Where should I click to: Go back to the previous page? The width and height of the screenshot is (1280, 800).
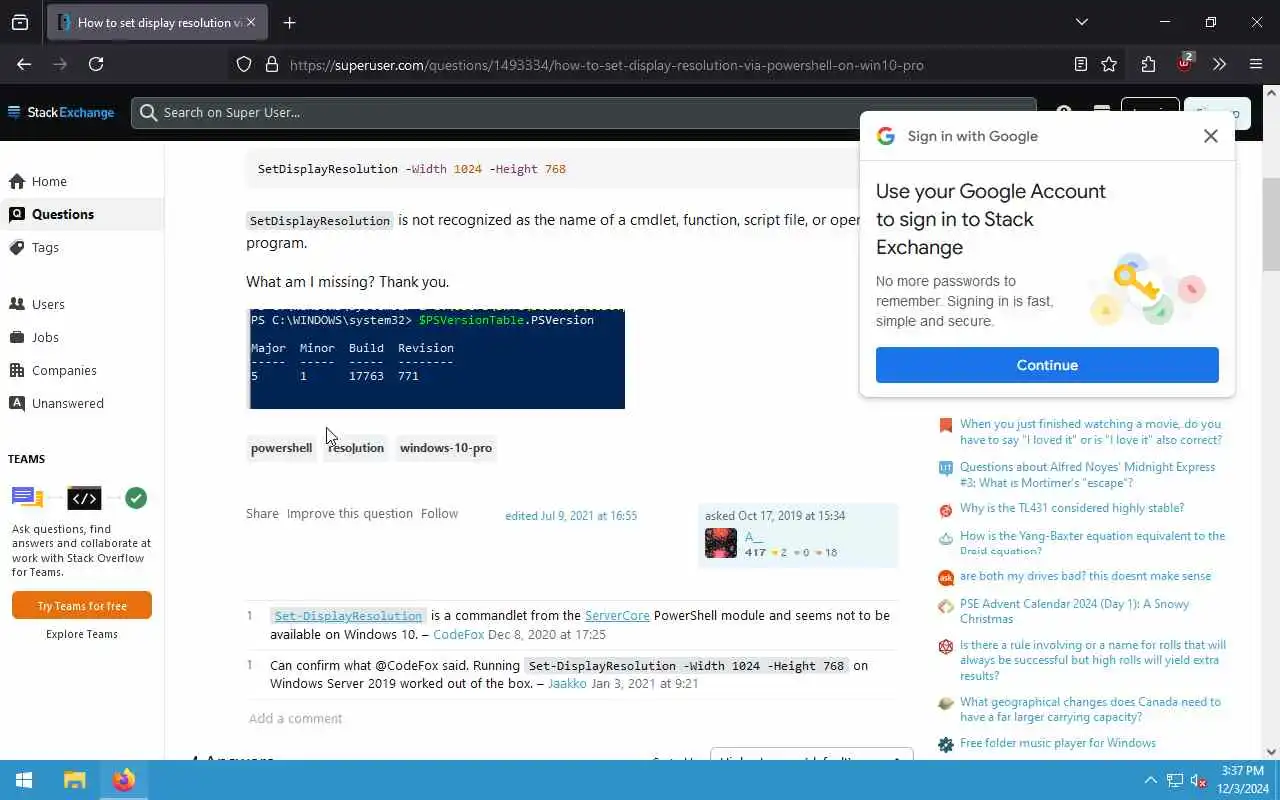click(x=24, y=64)
